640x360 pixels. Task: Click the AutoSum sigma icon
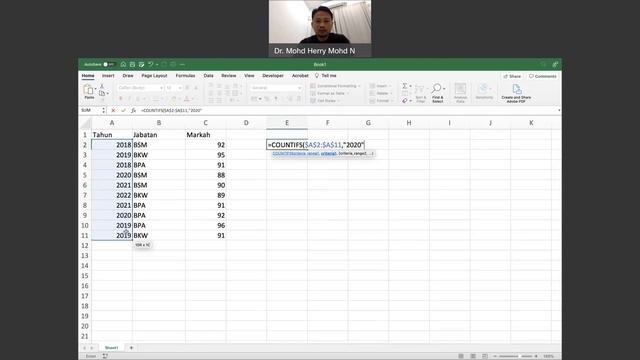click(404, 86)
